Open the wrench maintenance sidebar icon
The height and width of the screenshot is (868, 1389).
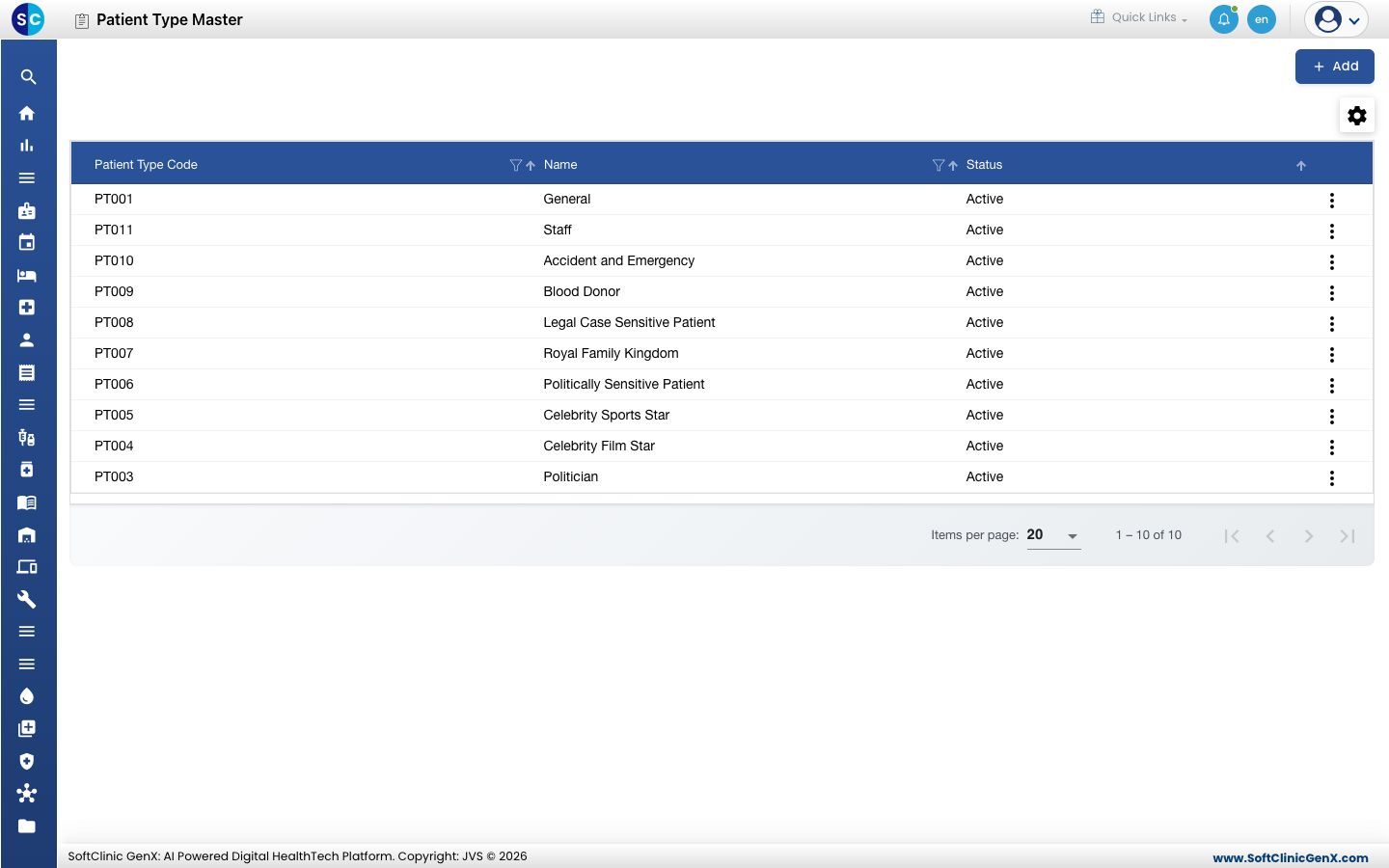coord(27,599)
